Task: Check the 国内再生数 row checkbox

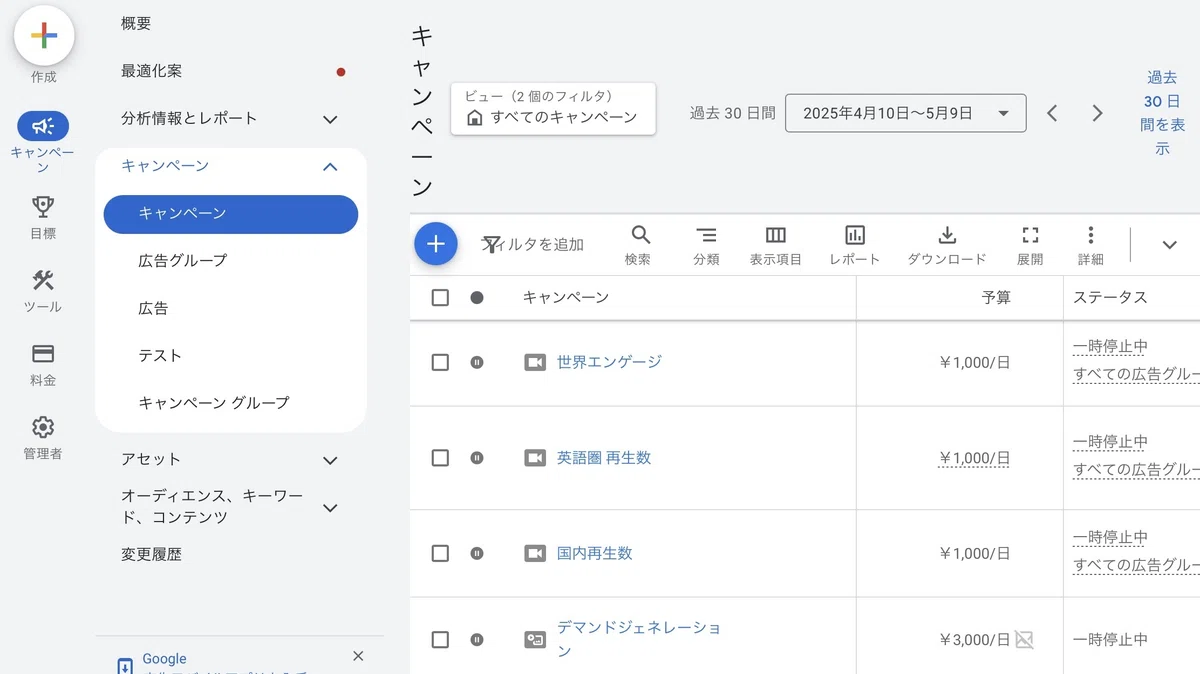Action: click(440, 553)
